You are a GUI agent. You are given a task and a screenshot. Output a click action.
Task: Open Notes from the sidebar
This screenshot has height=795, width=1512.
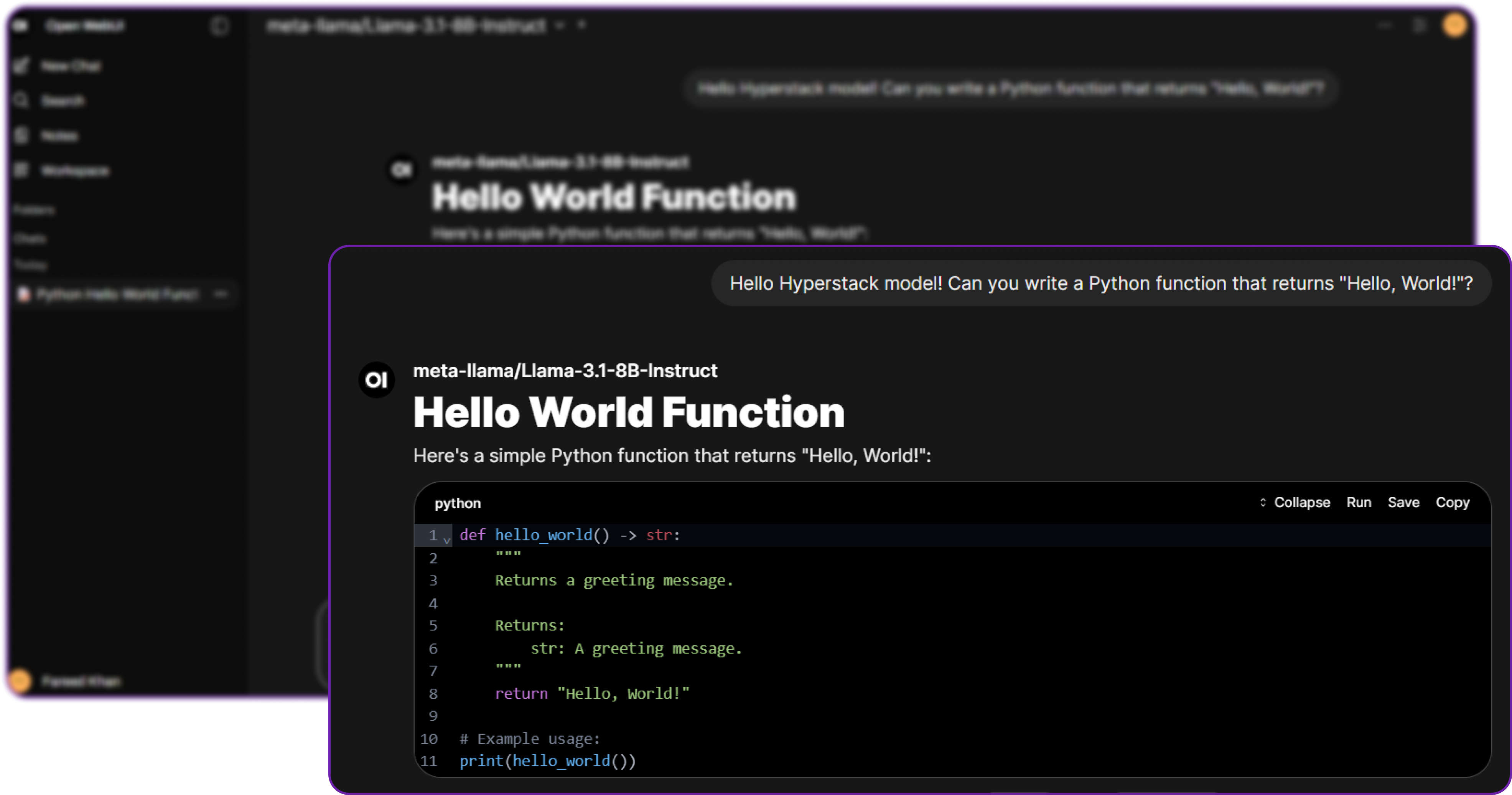coord(59,135)
